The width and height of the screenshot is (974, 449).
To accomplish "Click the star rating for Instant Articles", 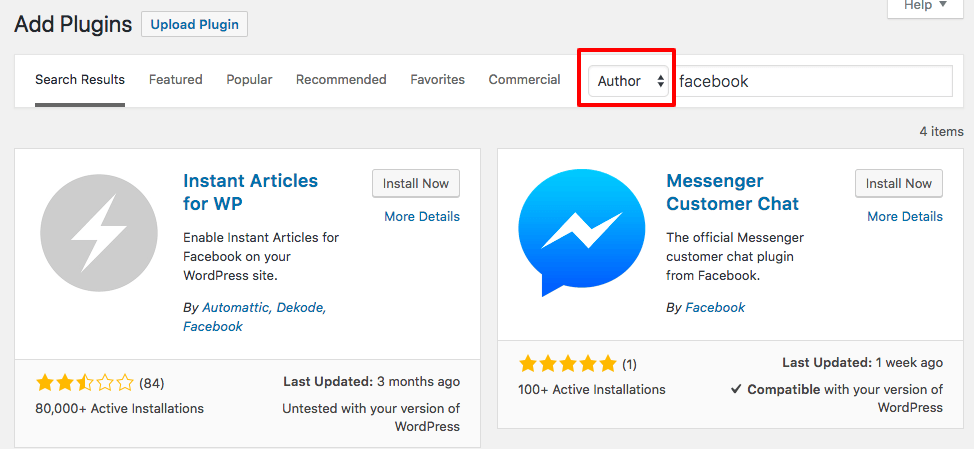I will (85, 383).
